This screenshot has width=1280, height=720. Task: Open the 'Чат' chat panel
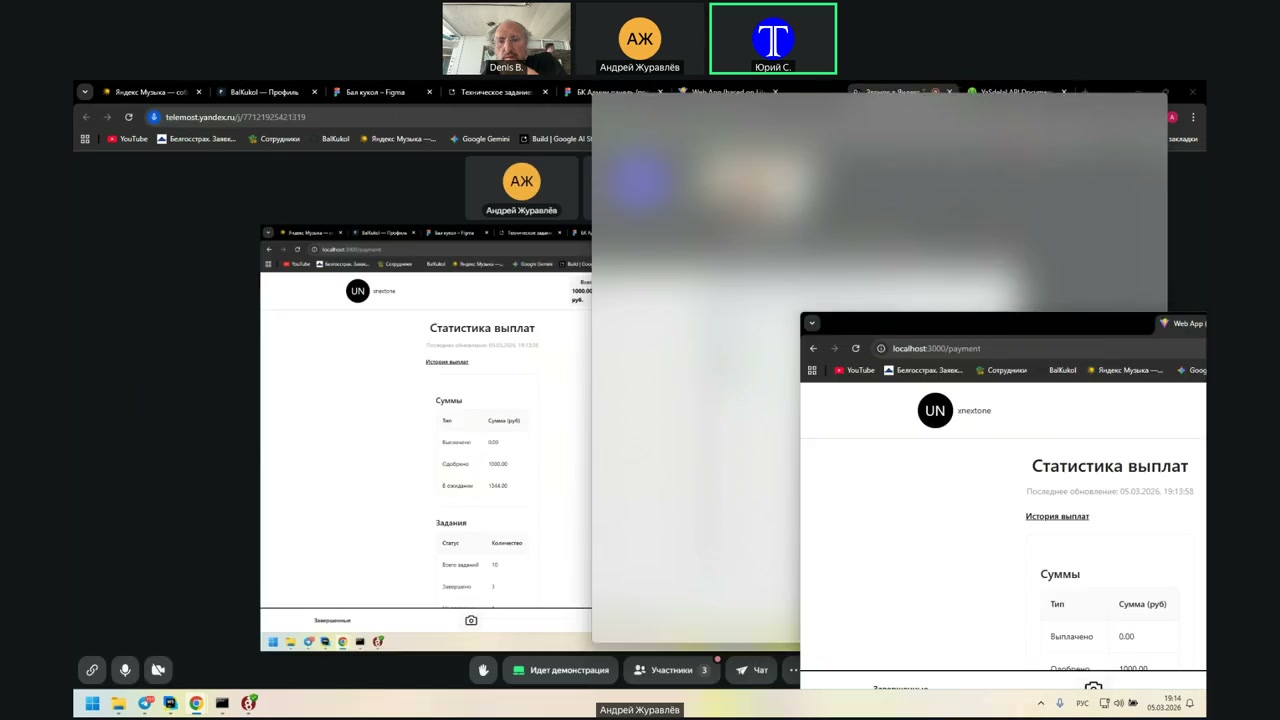point(752,670)
